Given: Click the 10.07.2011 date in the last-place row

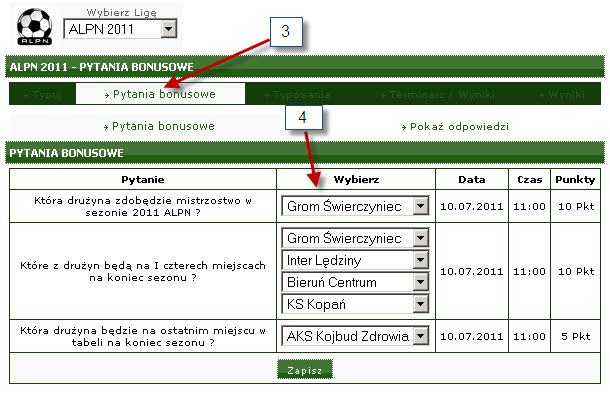Looking at the screenshot, I should click(x=472, y=336).
